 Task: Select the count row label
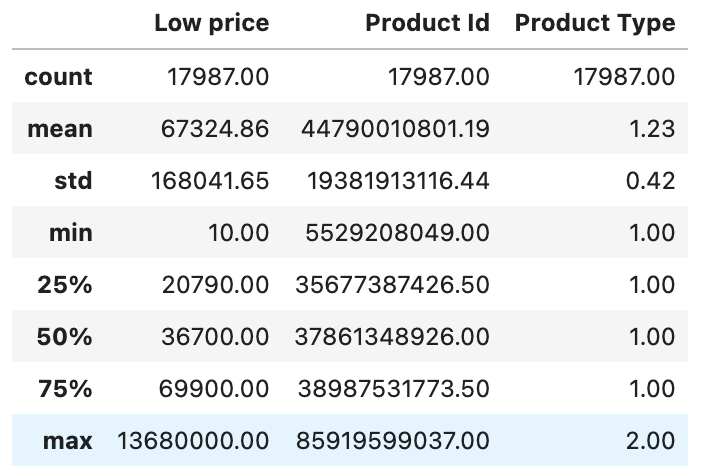[x=58, y=77]
